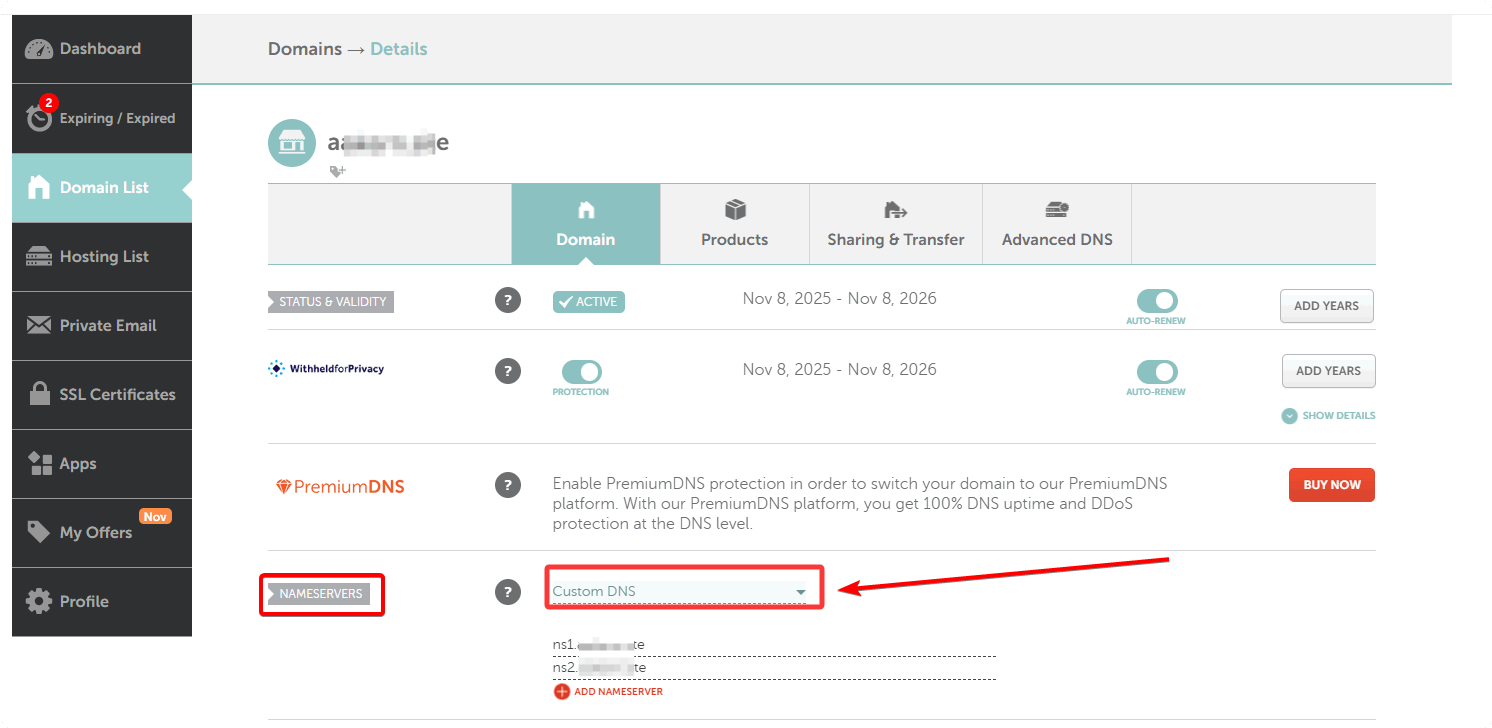This screenshot has width=1492, height=728.
Task: Click the PremiumDNS diamond logo
Action: 284,487
